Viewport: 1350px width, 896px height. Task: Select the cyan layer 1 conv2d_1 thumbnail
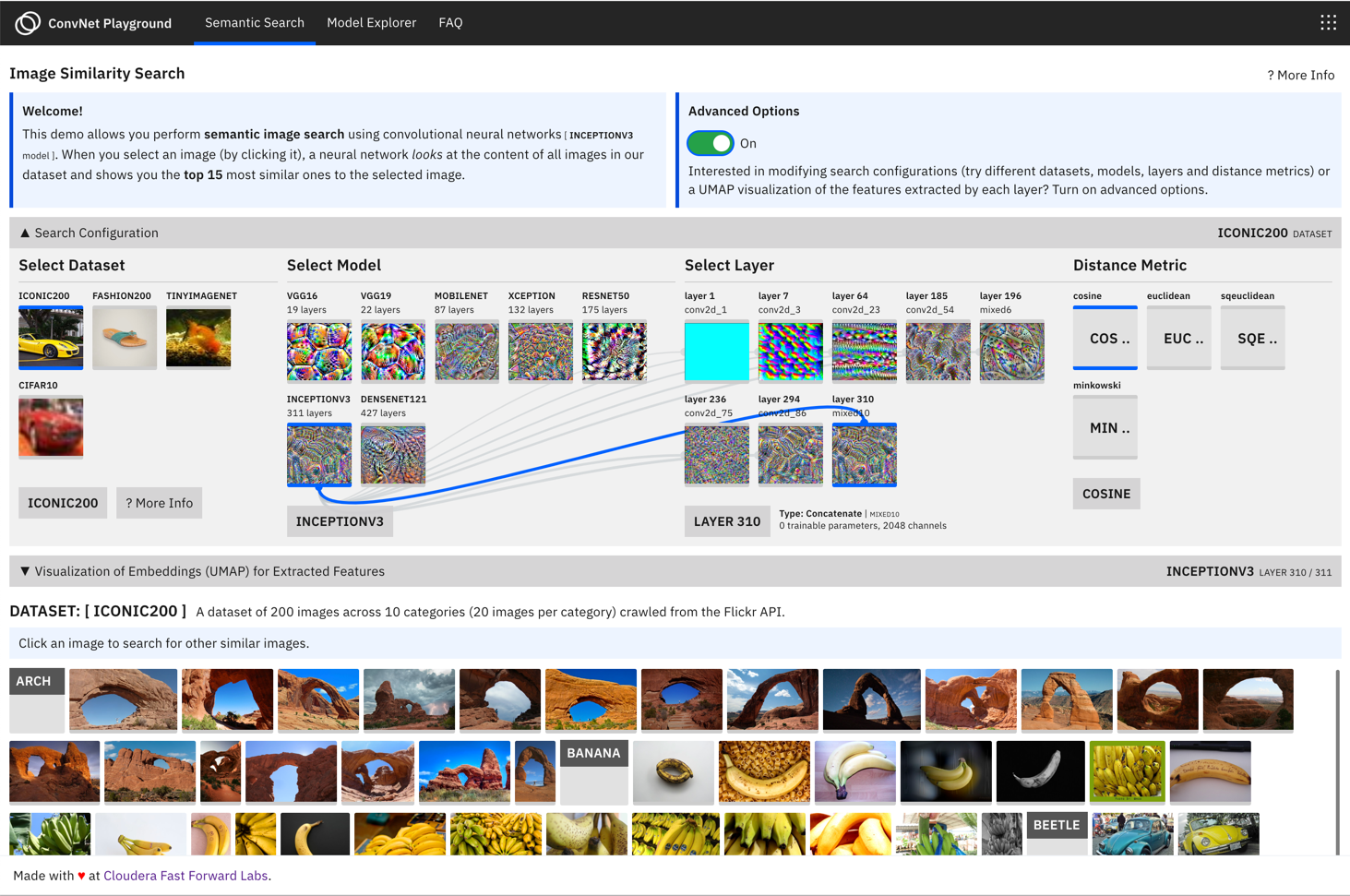click(x=716, y=351)
